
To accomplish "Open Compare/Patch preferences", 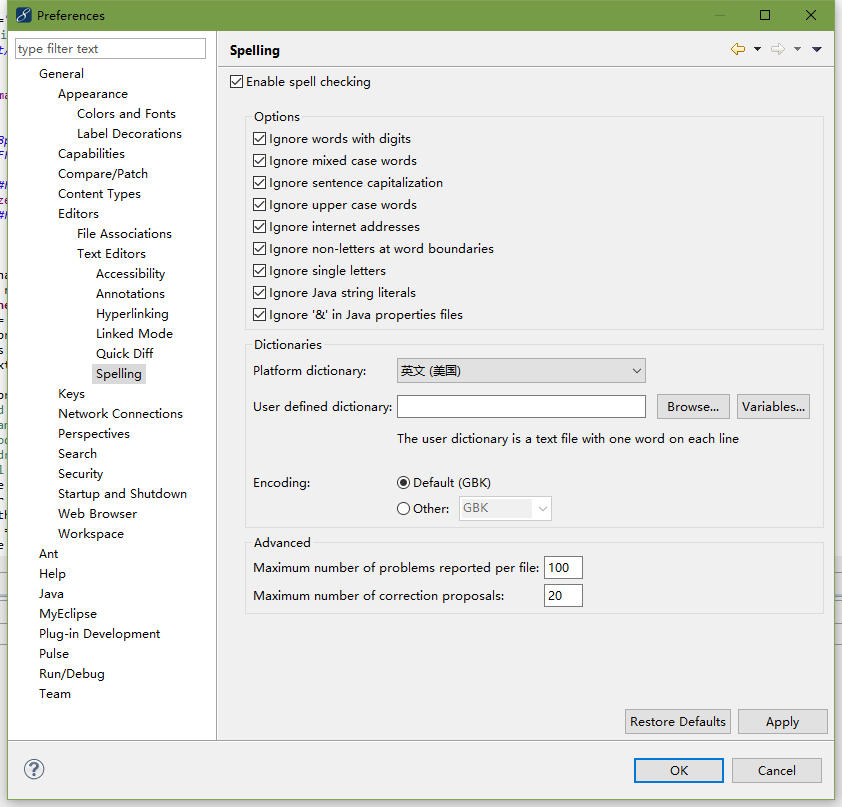I will [103, 174].
